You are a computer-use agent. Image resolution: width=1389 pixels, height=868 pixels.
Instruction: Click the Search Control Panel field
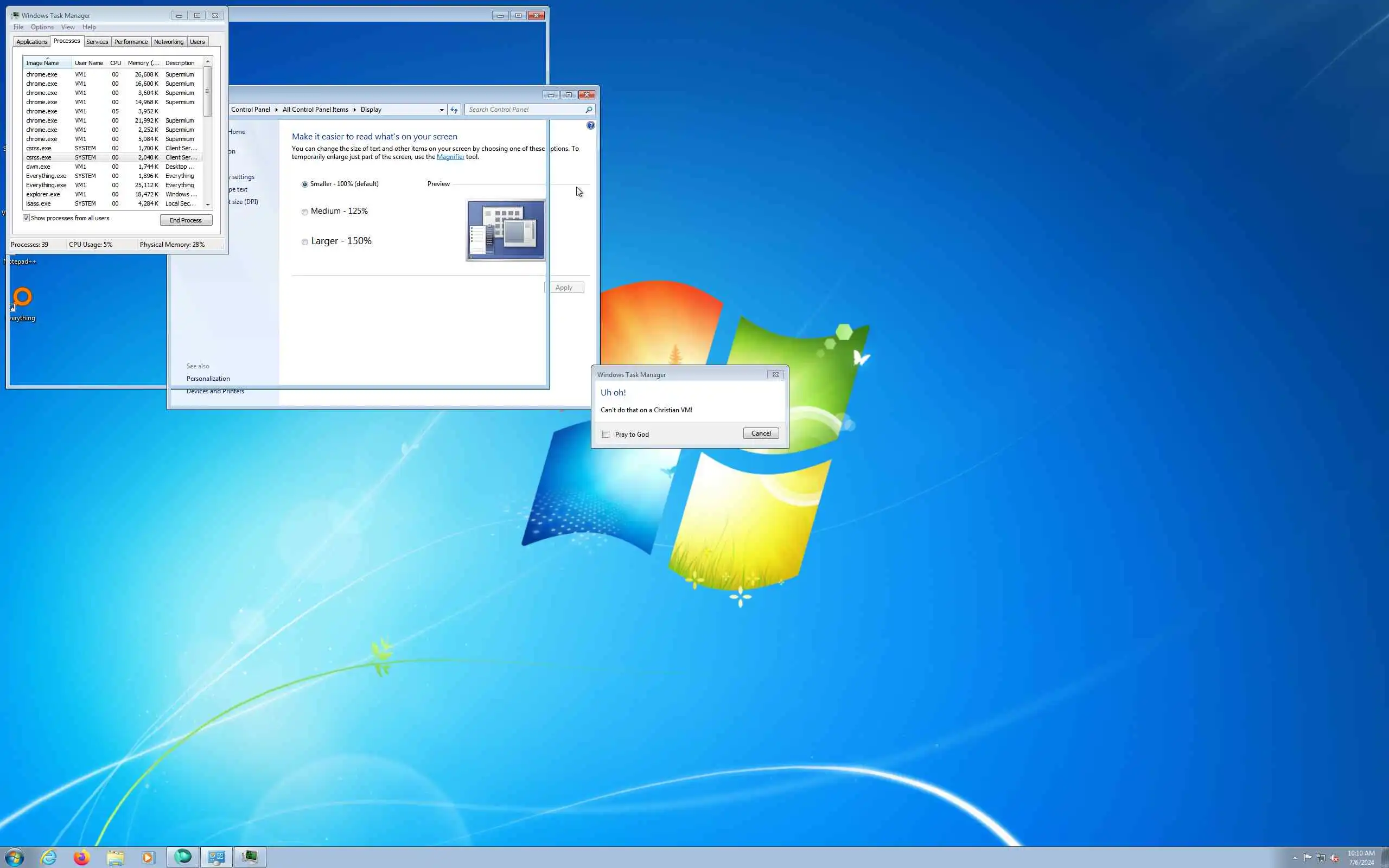coord(525,110)
